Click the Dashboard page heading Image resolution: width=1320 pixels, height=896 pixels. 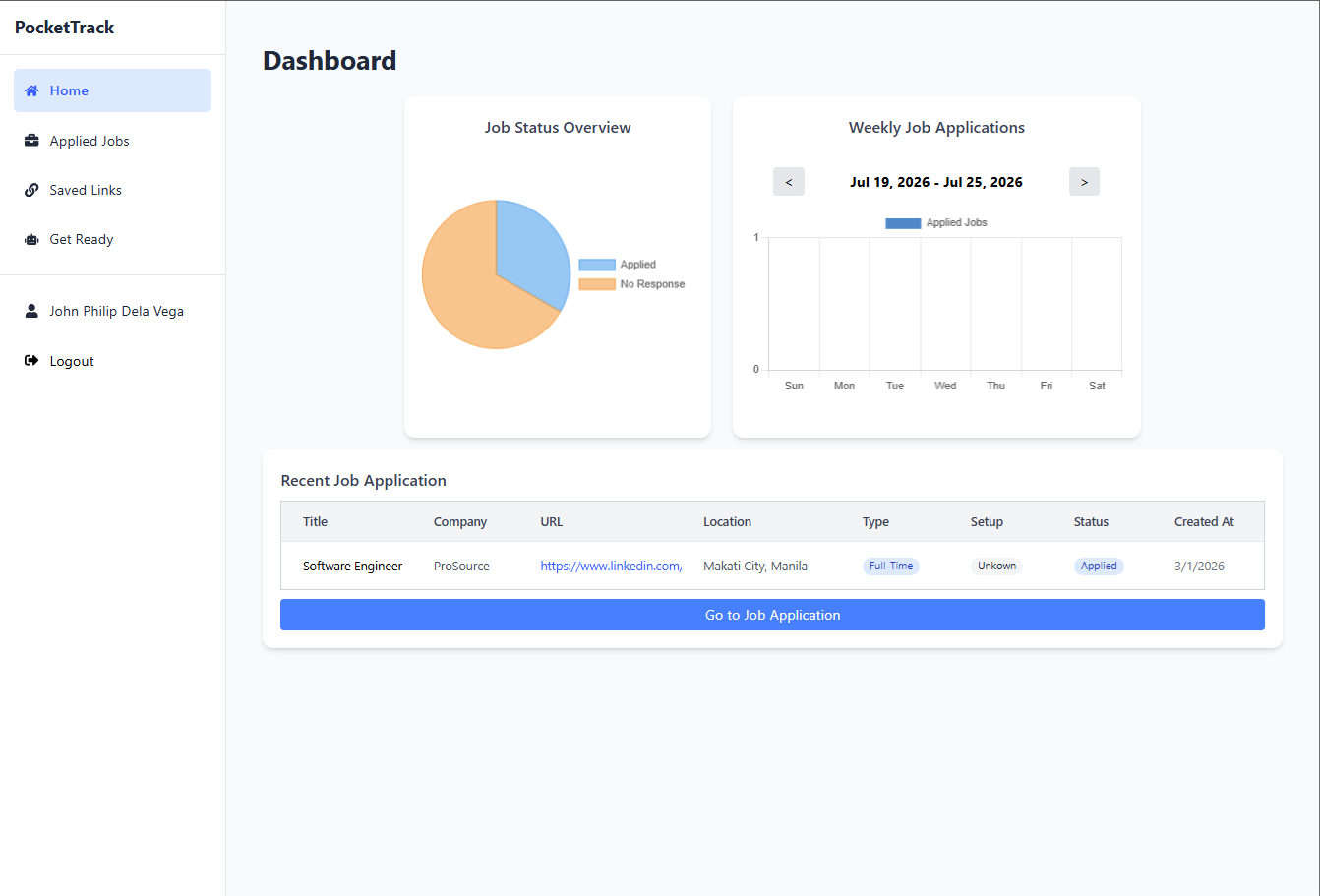(330, 61)
